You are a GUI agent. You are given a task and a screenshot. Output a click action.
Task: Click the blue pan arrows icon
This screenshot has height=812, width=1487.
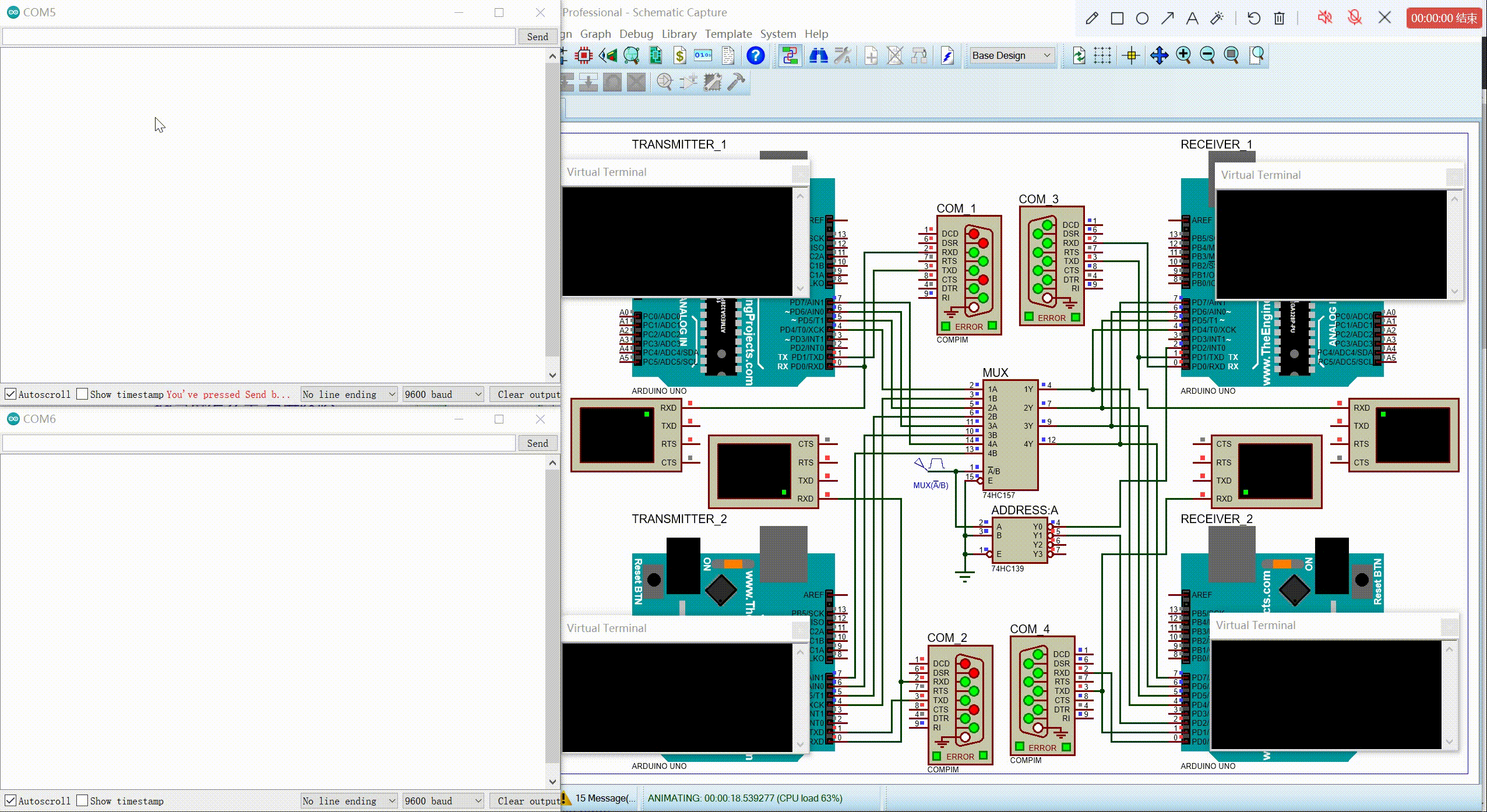click(1158, 55)
